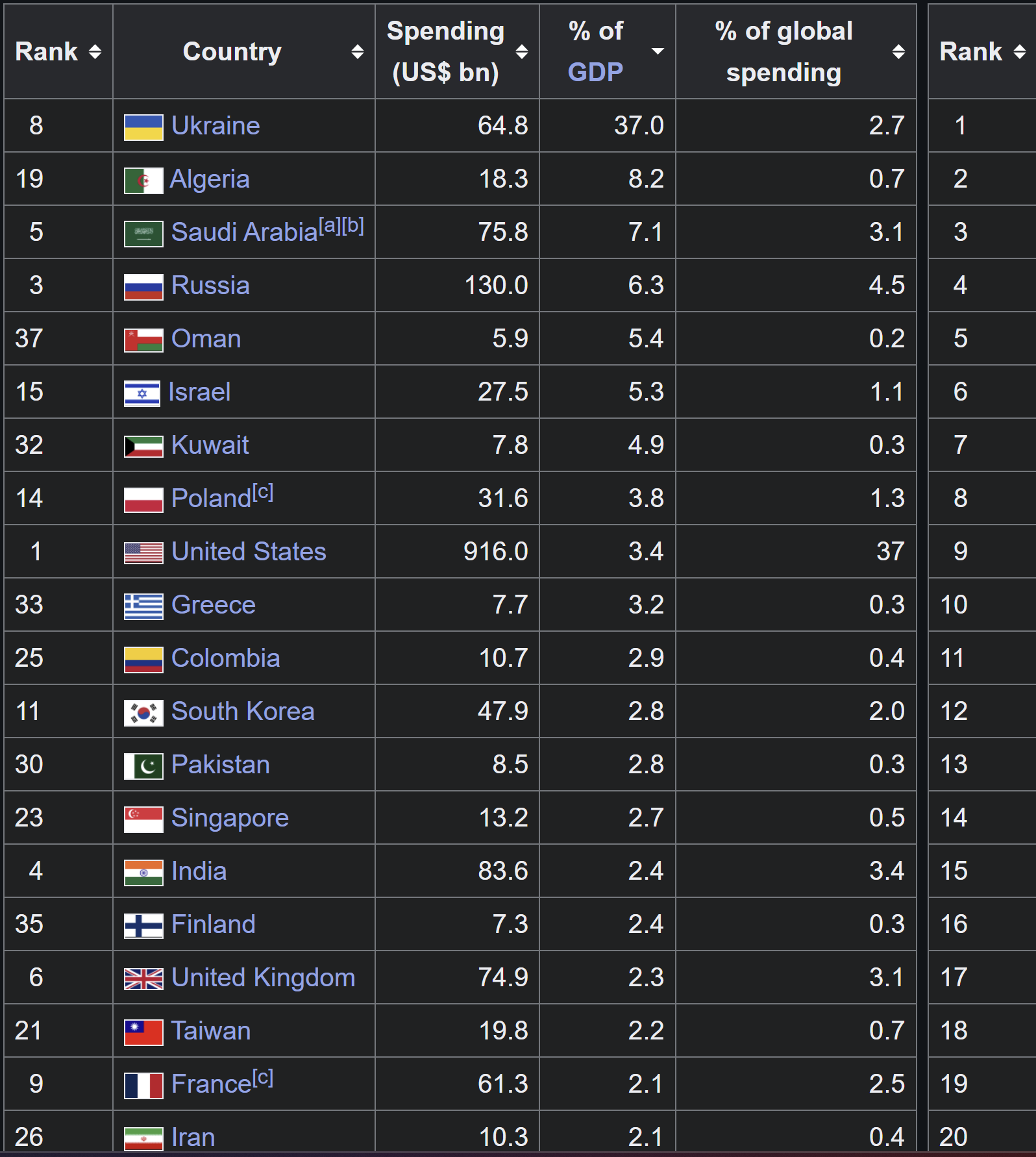Click the Taiwan flag icon
1036x1157 pixels.
coord(143,1032)
